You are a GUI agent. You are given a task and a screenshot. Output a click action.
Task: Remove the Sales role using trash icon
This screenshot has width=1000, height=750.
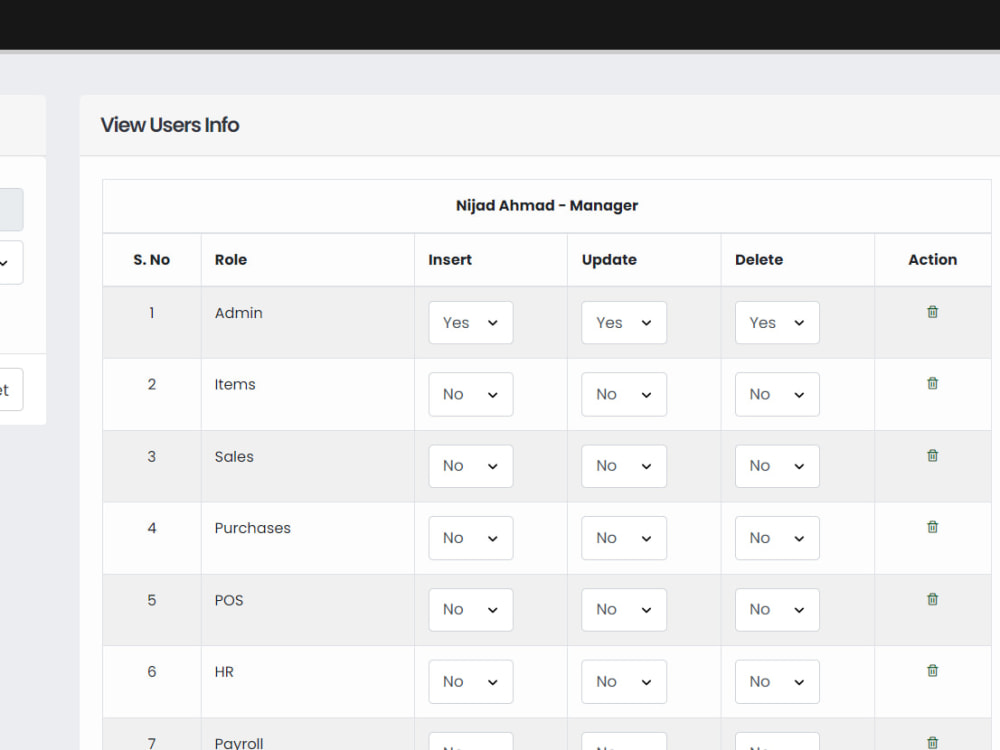[932, 455]
